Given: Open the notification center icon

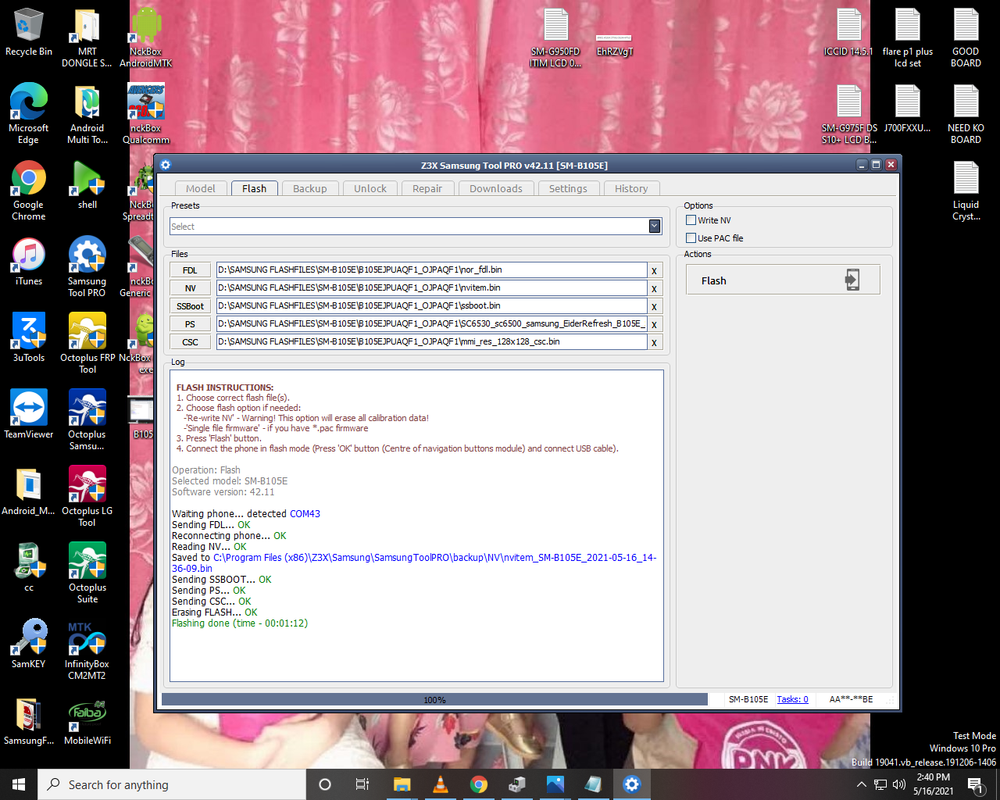Looking at the screenshot, I should pyautogui.click(x=975, y=785).
